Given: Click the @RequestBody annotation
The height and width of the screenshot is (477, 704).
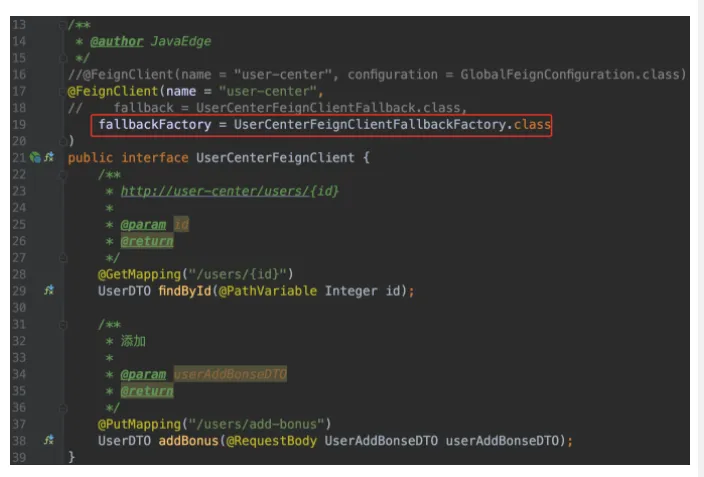Looking at the screenshot, I should (272, 441).
